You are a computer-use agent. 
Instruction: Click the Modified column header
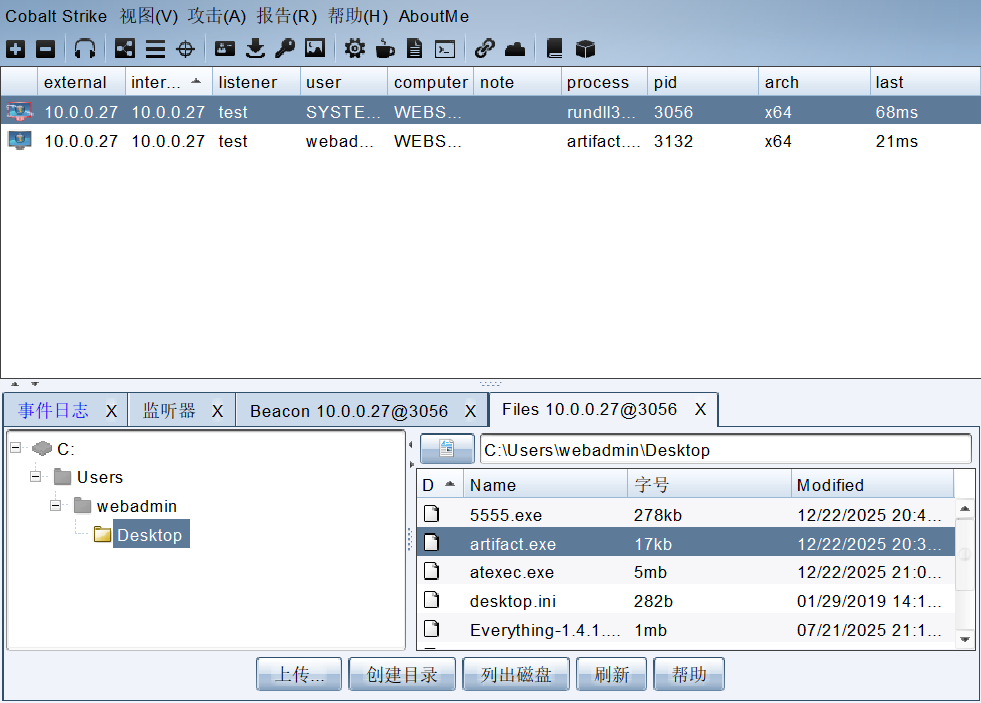coord(872,485)
